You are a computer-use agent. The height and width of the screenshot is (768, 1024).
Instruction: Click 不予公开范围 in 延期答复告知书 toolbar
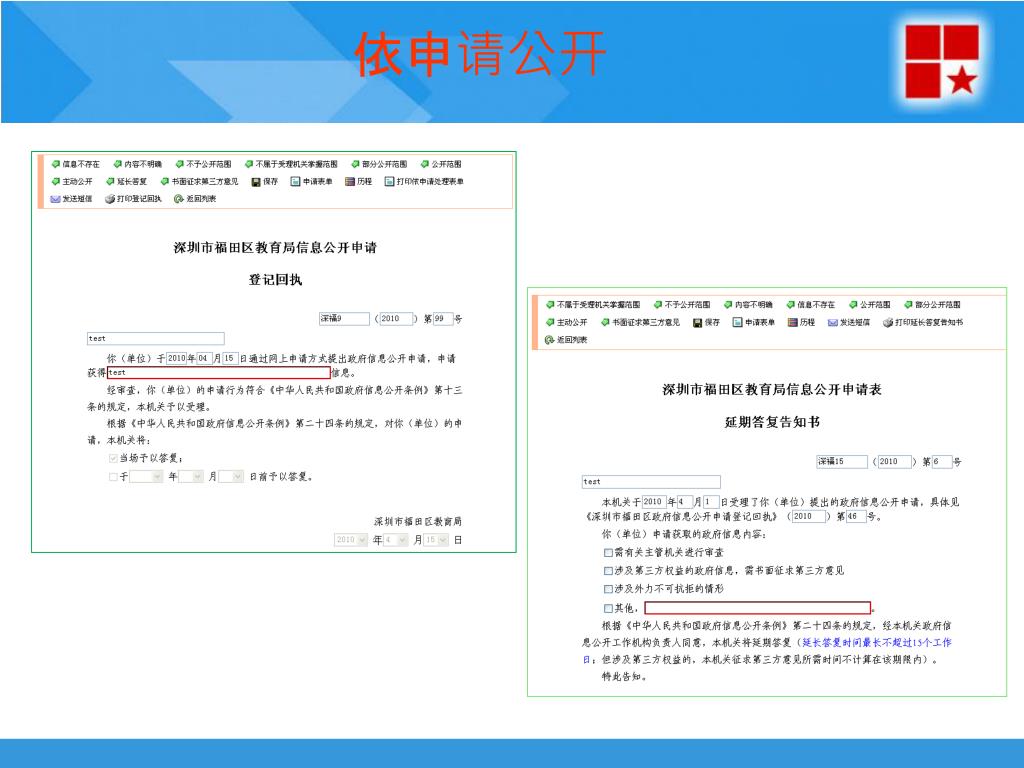[x=682, y=304]
